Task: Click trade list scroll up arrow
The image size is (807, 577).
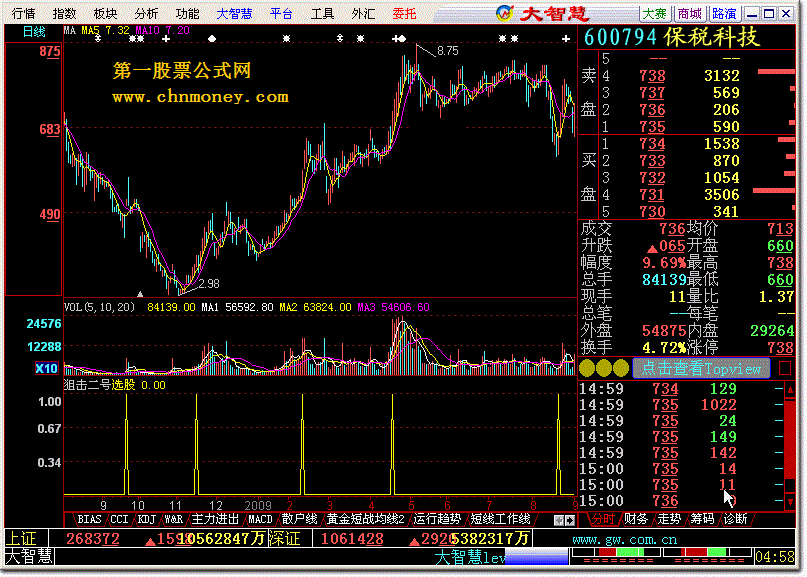Action: point(790,390)
